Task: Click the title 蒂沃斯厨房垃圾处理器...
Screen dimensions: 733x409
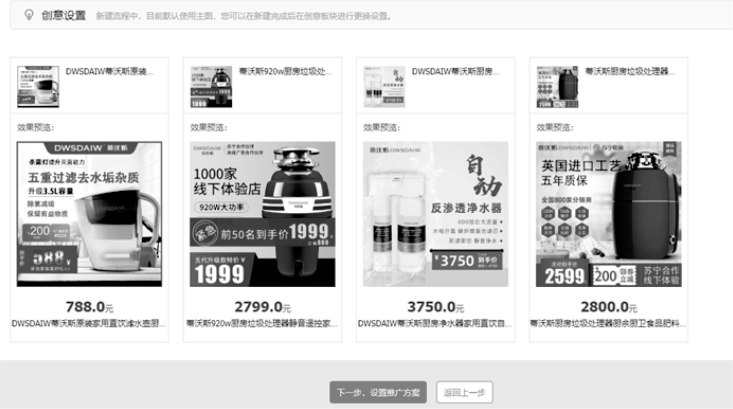Action: 630,72
